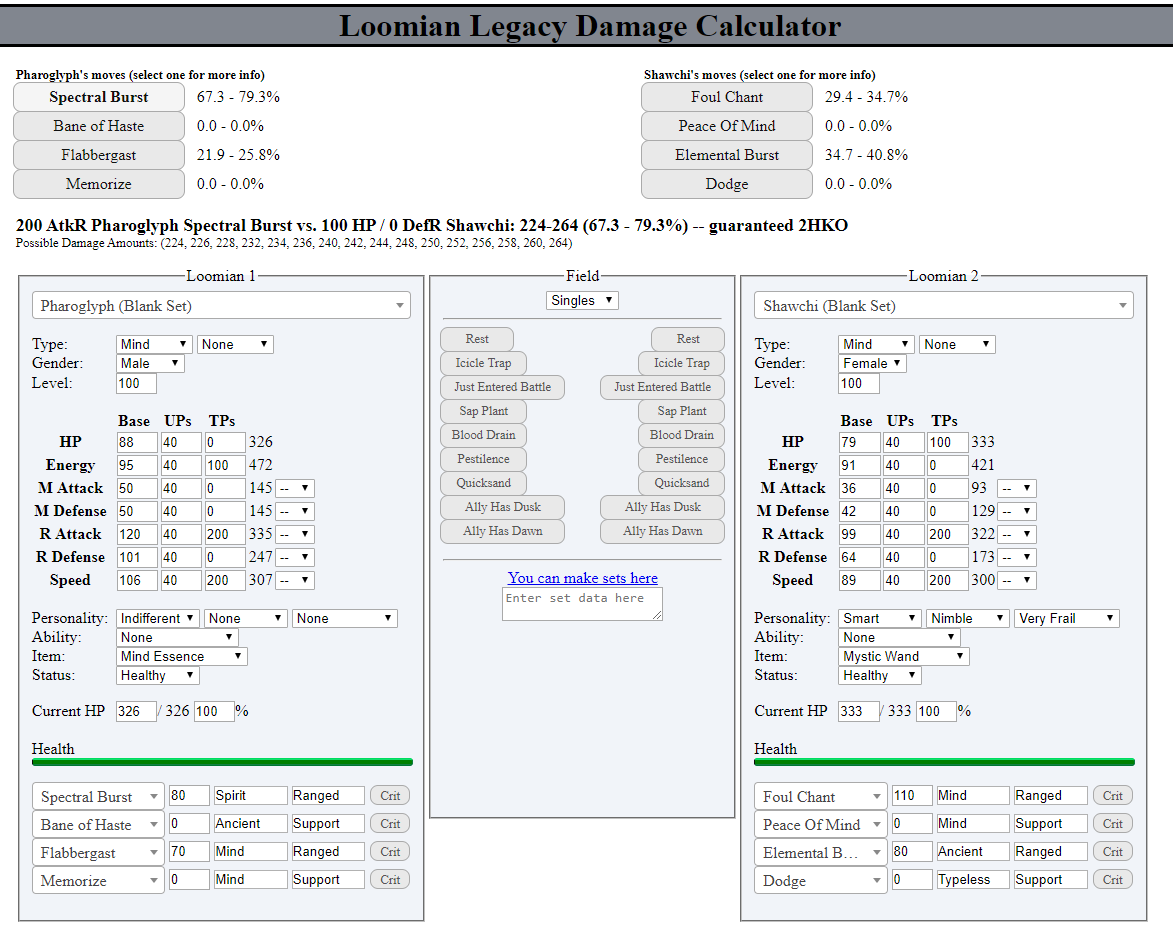Click Dodge move type field Typeless

(973, 880)
